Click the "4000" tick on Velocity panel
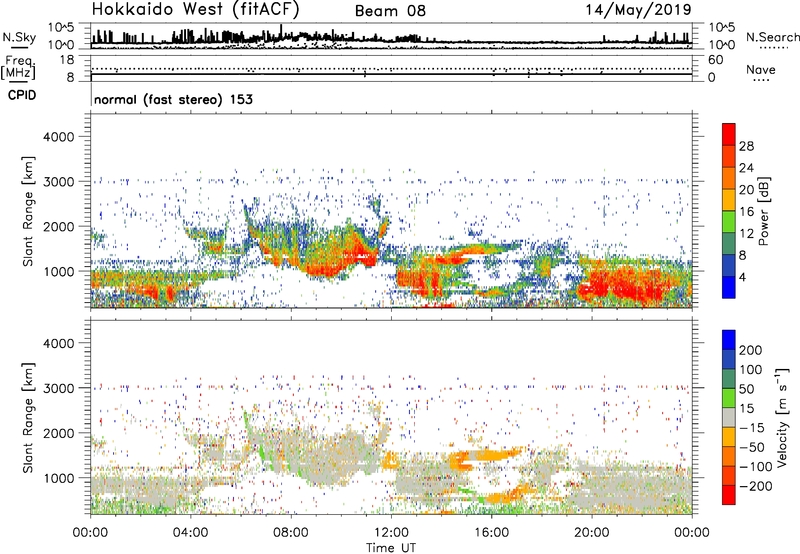Screen dimensions: 800x554 (58, 343)
